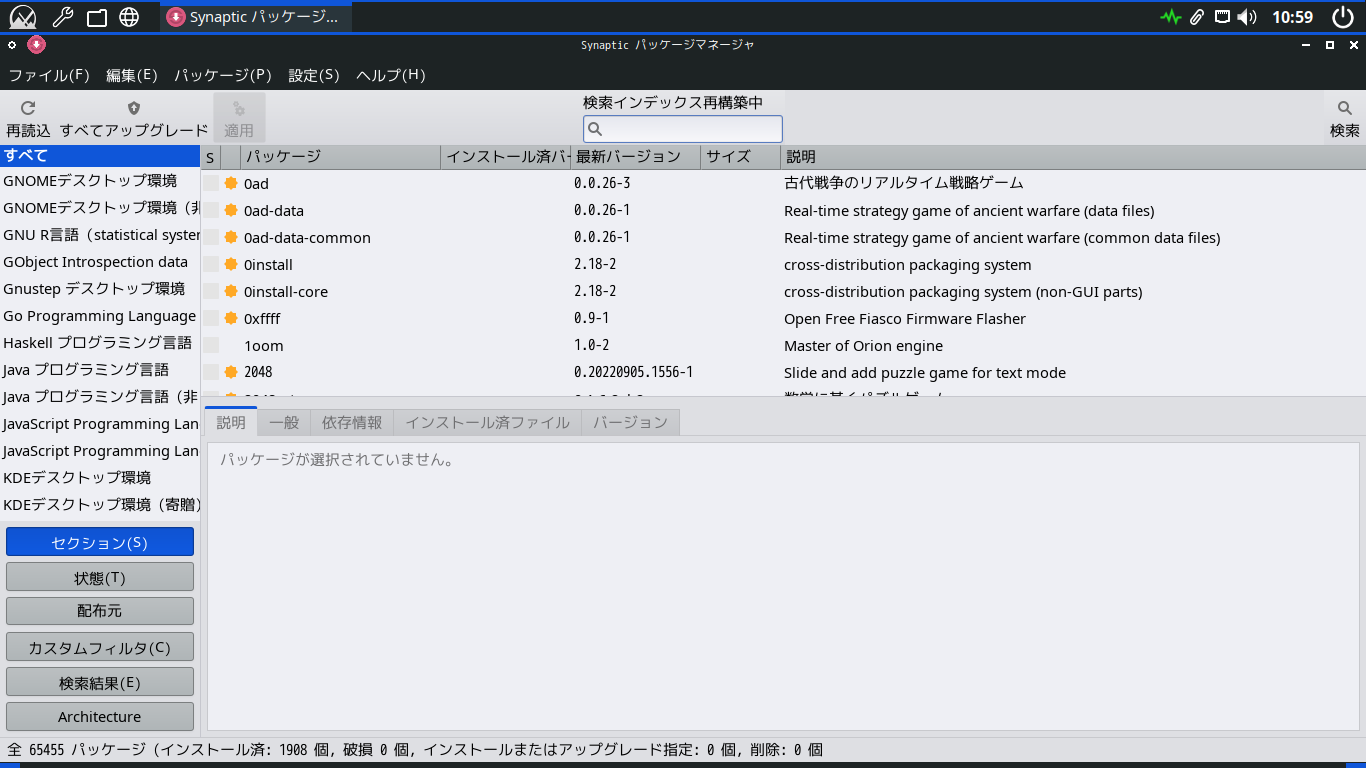Sort by the パッケージ column header
The width and height of the screenshot is (1366, 768).
(x=341, y=157)
